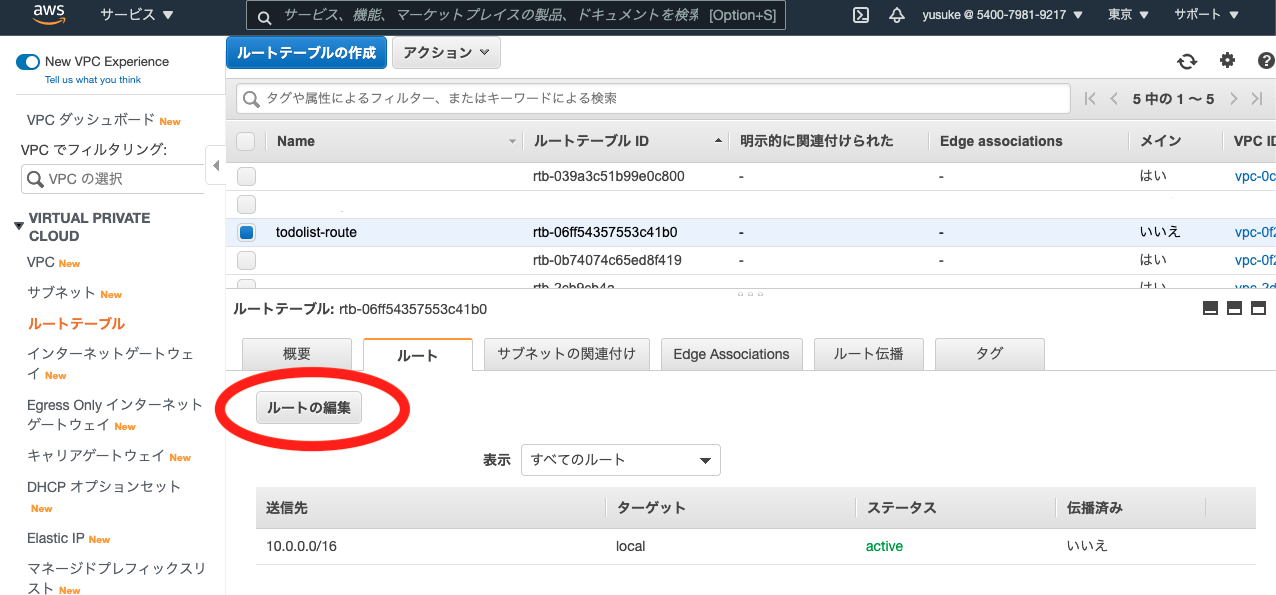The width and height of the screenshot is (1276, 595).
Task: Uncheck the todolist-route row checkbox
Action: point(246,232)
